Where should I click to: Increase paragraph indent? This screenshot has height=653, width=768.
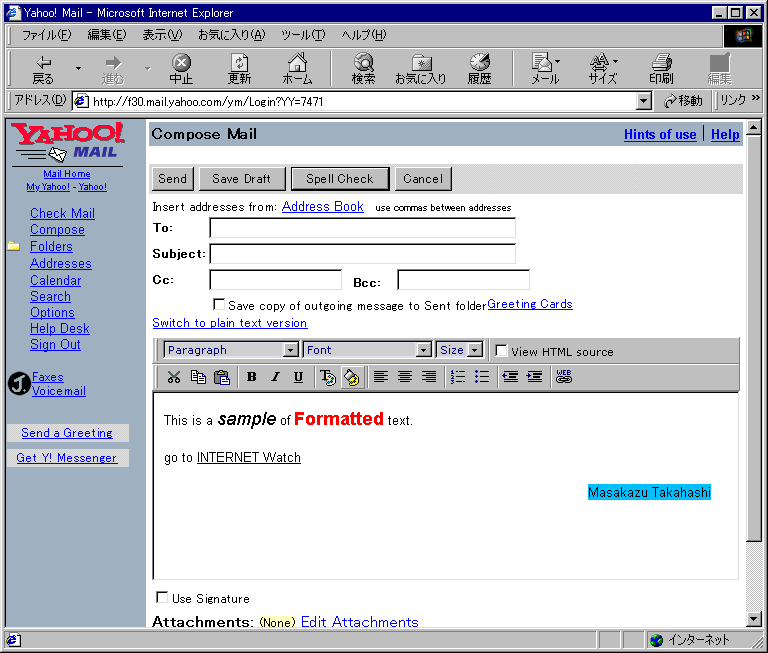534,376
